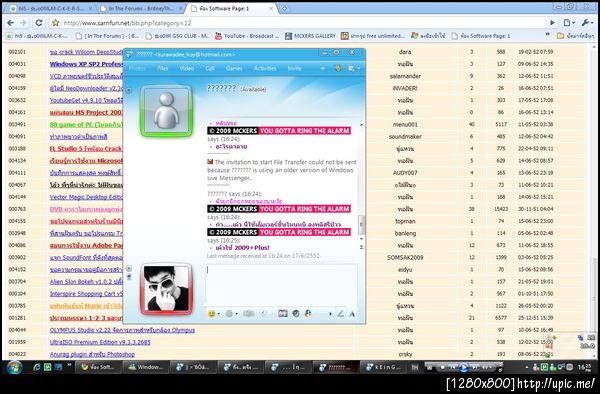
Task: Click the Video menu in Messenger
Action: (187, 68)
